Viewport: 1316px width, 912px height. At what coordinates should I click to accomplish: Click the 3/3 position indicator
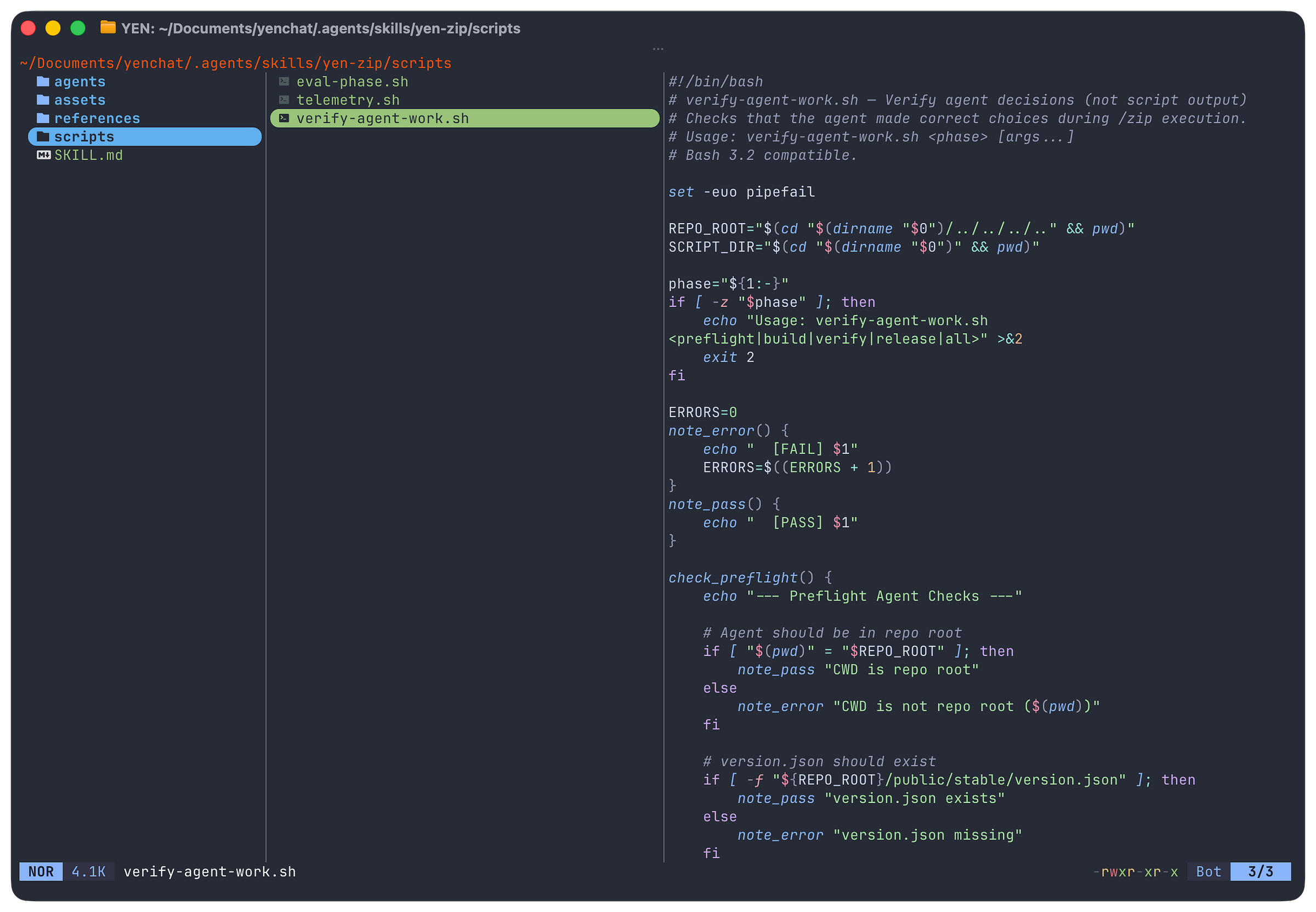1260,871
